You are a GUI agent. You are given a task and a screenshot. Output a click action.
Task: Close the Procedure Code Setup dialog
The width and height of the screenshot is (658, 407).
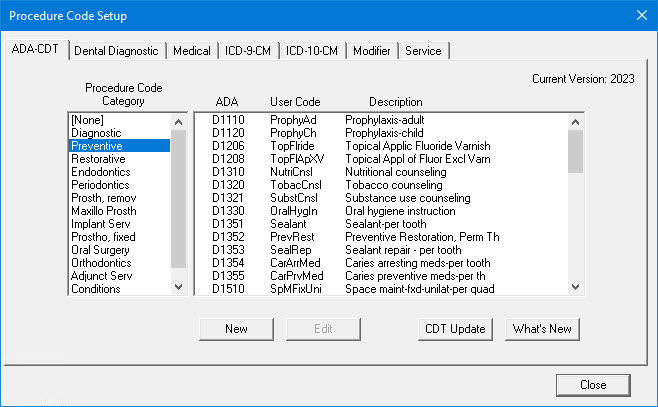pos(592,385)
